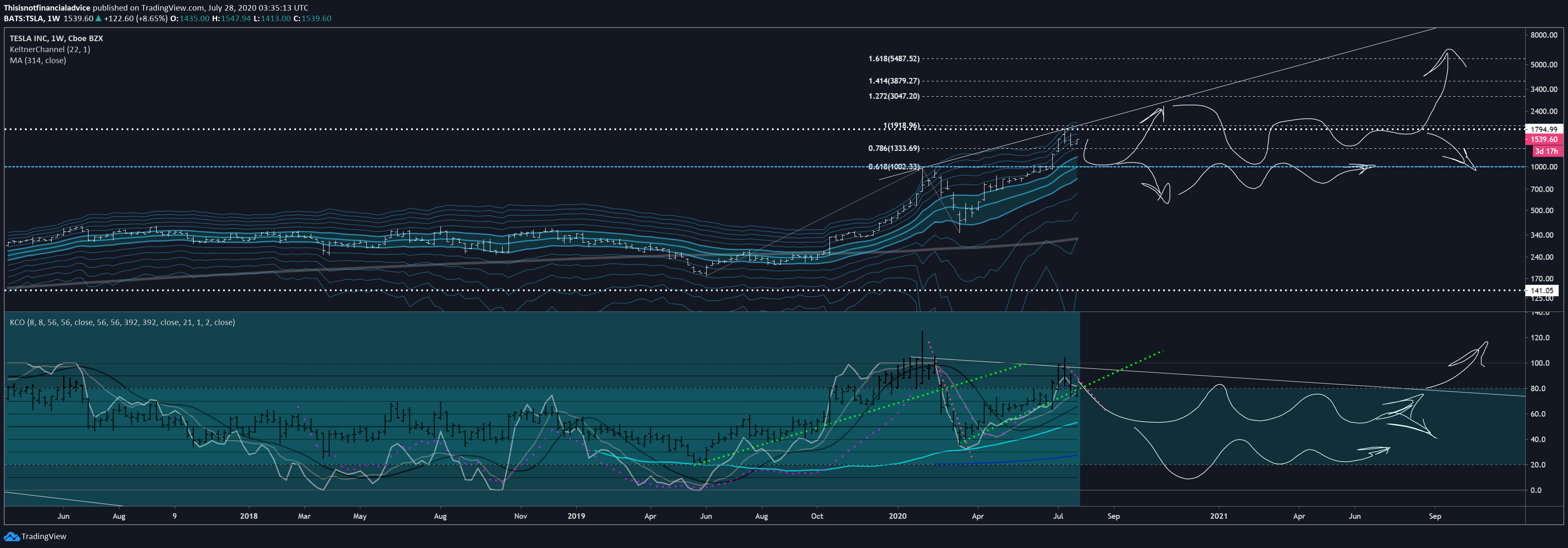Click the Thisisnotfinancialadvice author name
This screenshot has height=548, width=1568.
[x=47, y=8]
